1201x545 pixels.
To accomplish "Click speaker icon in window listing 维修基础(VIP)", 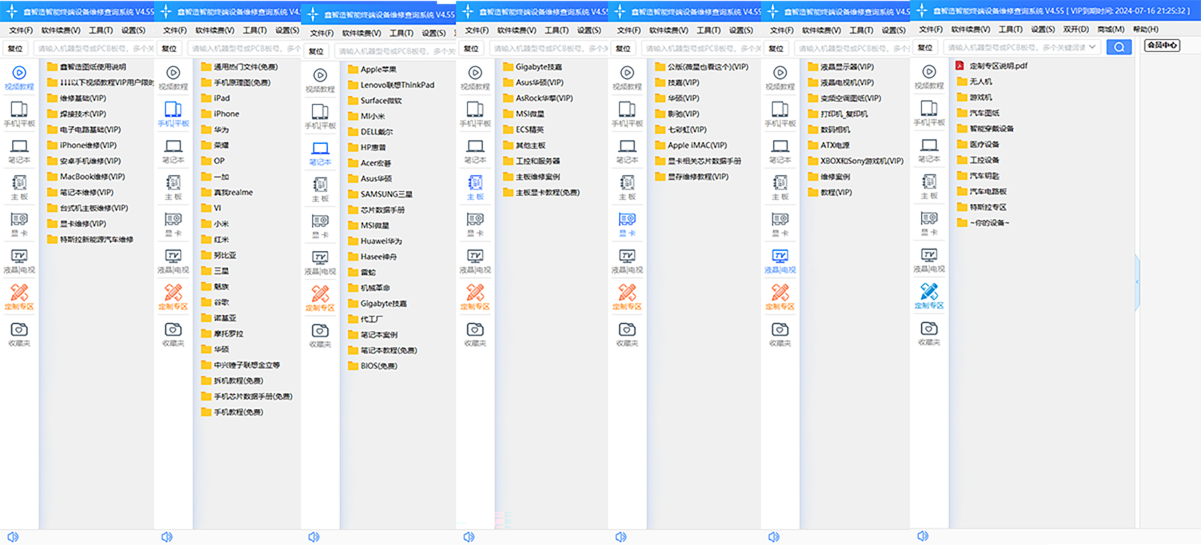I will tap(12, 537).
